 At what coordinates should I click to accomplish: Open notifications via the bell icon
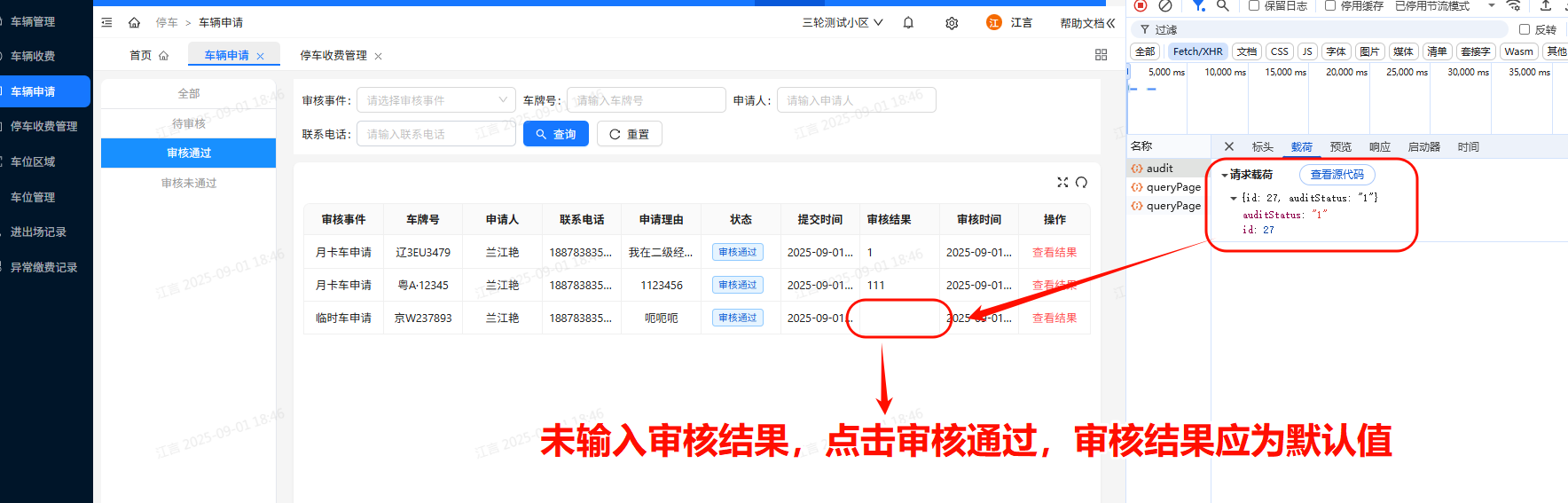point(908,23)
